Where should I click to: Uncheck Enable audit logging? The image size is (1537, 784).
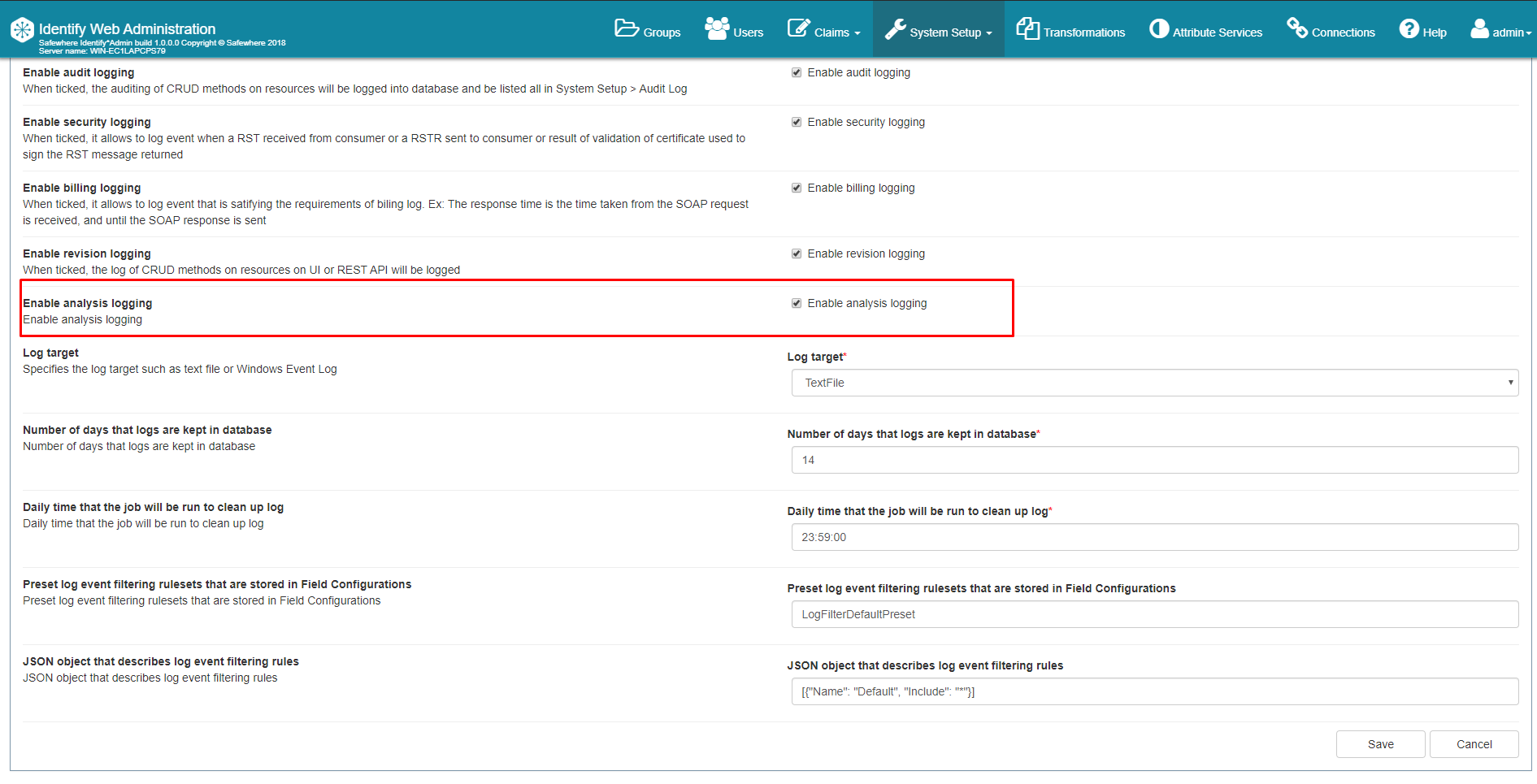click(x=797, y=71)
